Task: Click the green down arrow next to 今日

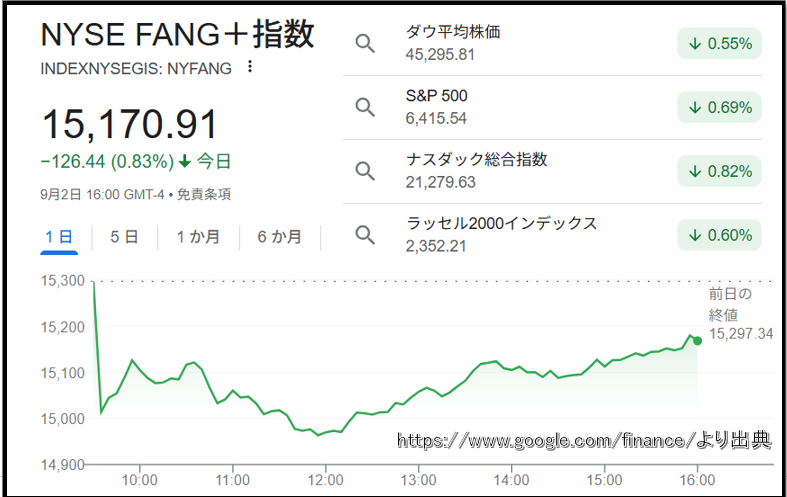Action: (185, 161)
